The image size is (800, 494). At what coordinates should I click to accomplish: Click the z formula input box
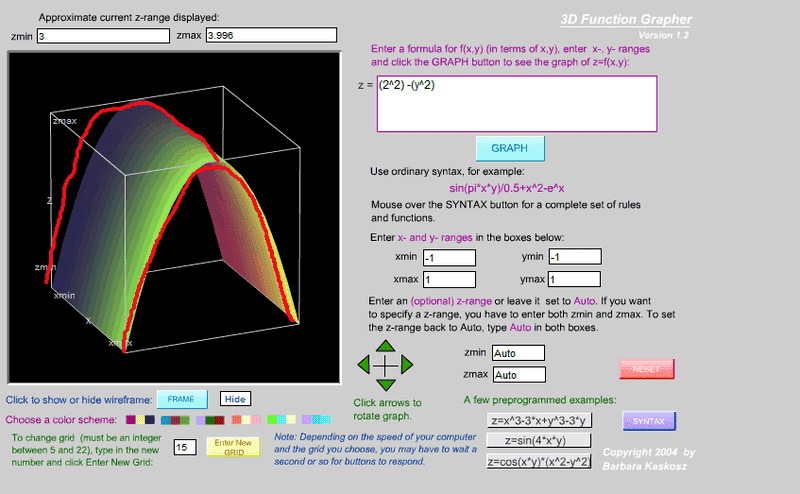click(x=516, y=103)
